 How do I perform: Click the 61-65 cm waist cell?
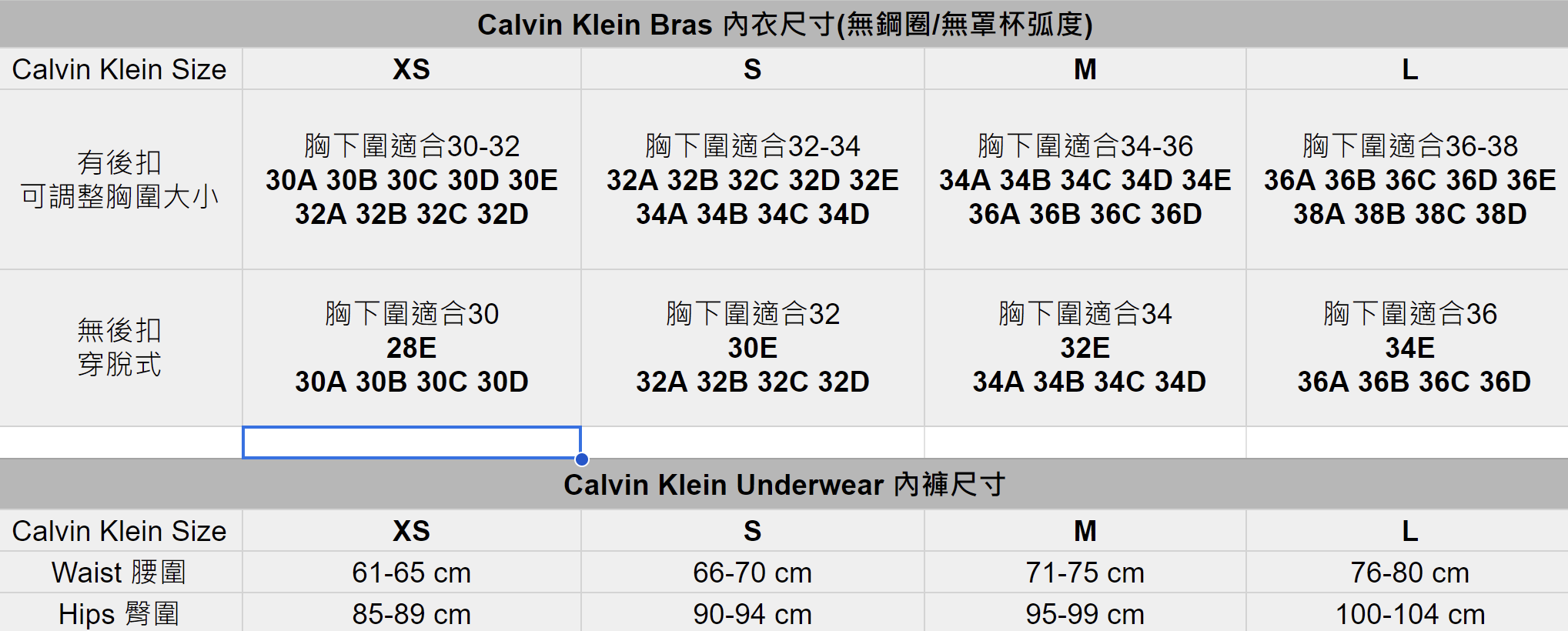412,573
